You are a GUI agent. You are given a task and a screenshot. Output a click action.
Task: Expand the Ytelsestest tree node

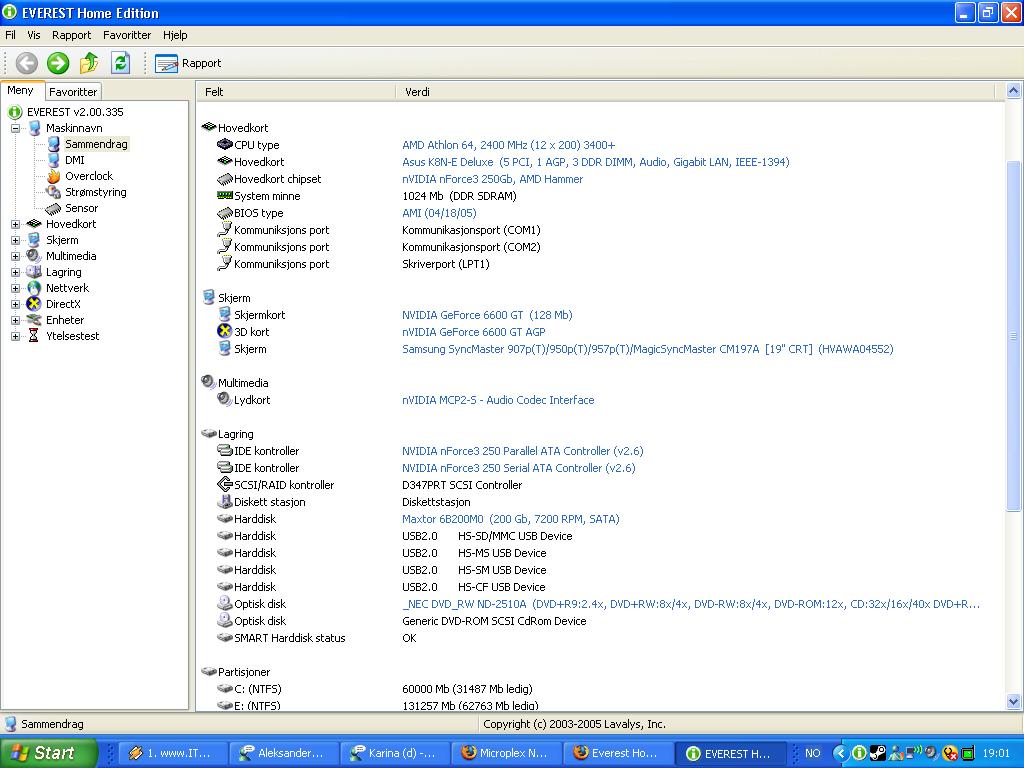15,336
